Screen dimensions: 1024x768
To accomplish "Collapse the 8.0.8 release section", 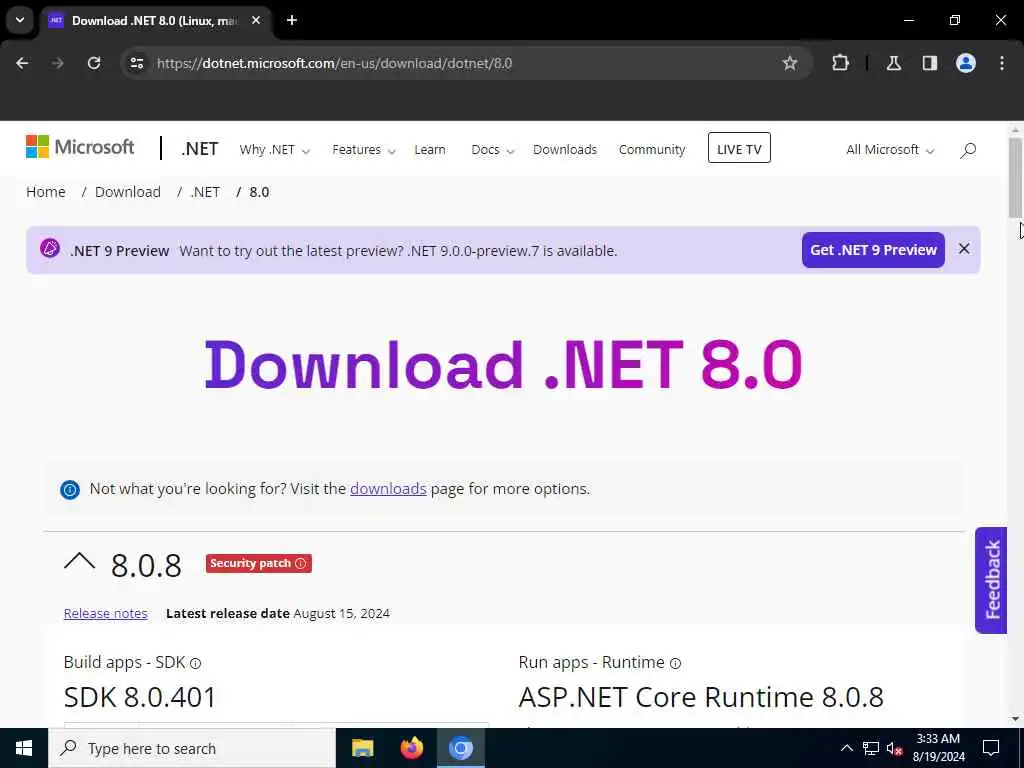I will tap(80, 562).
